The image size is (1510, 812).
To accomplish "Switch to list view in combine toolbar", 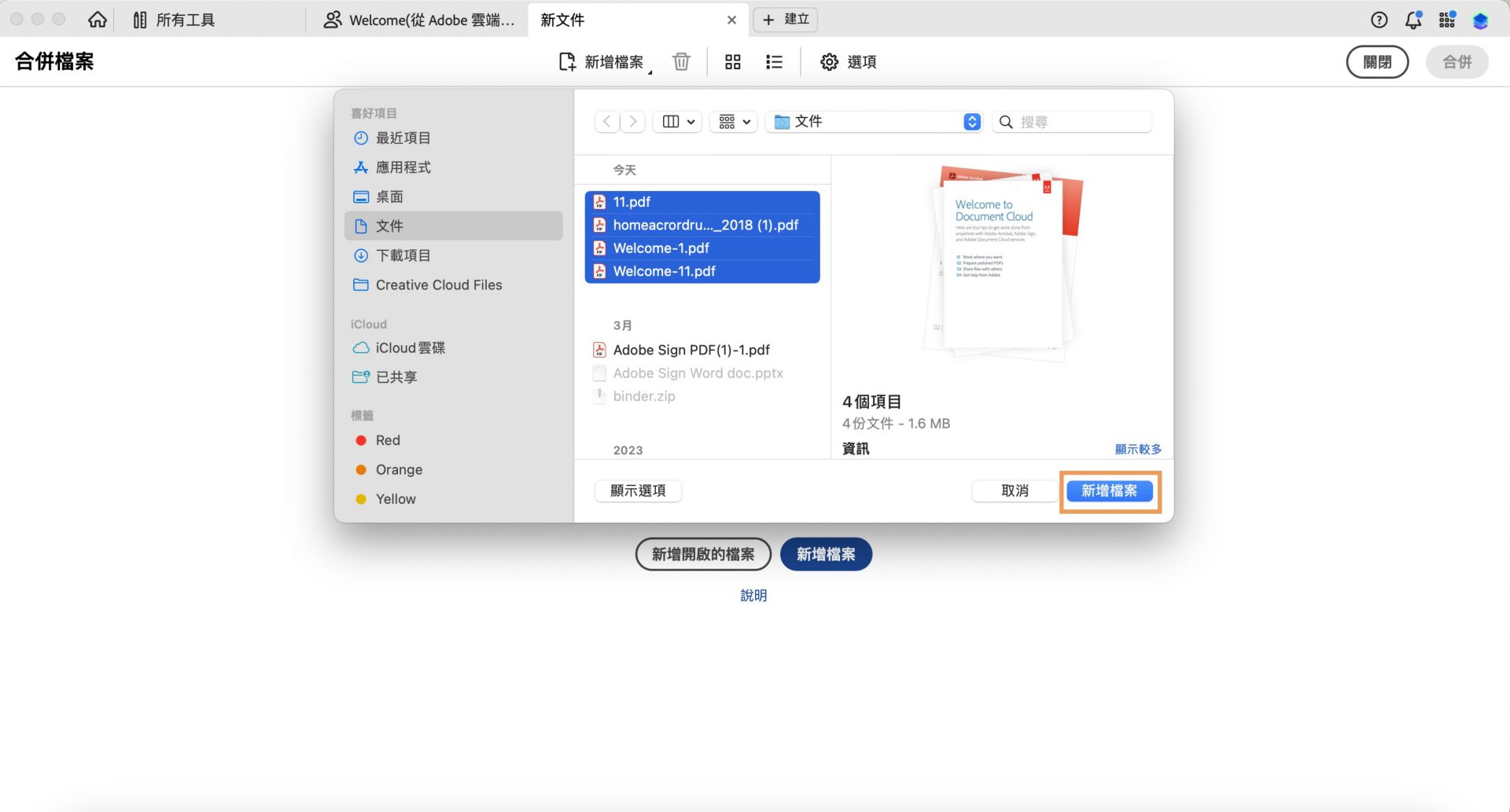I will 774,61.
